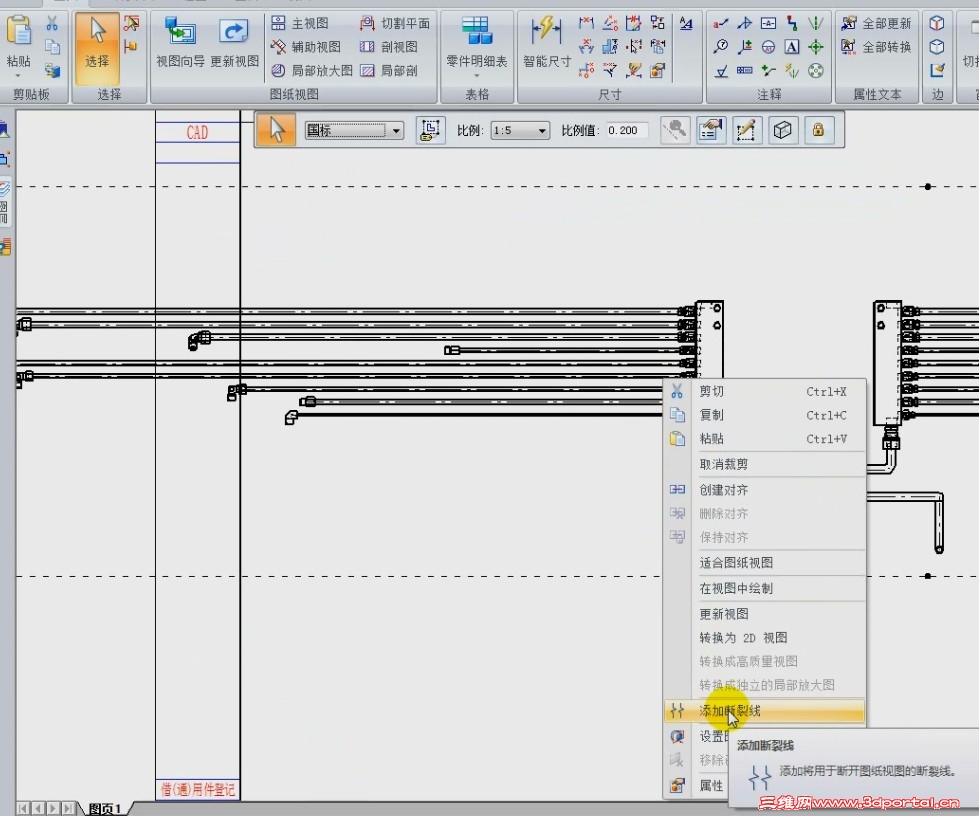Click the text style 'A' icon beside dimension group
This screenshot has height=816, width=979.
pyautogui.click(x=686, y=24)
